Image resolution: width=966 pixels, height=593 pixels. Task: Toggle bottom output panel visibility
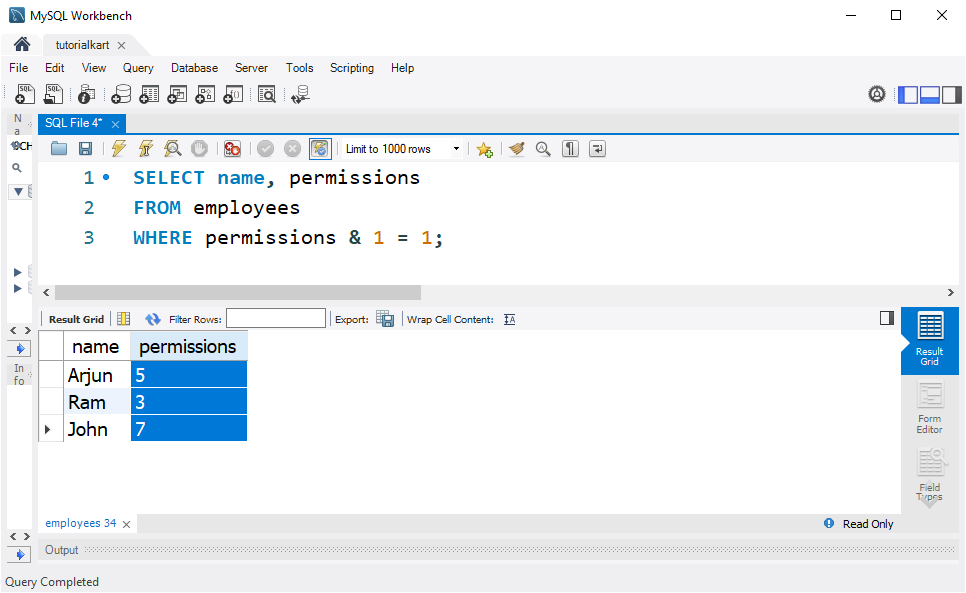pos(930,95)
